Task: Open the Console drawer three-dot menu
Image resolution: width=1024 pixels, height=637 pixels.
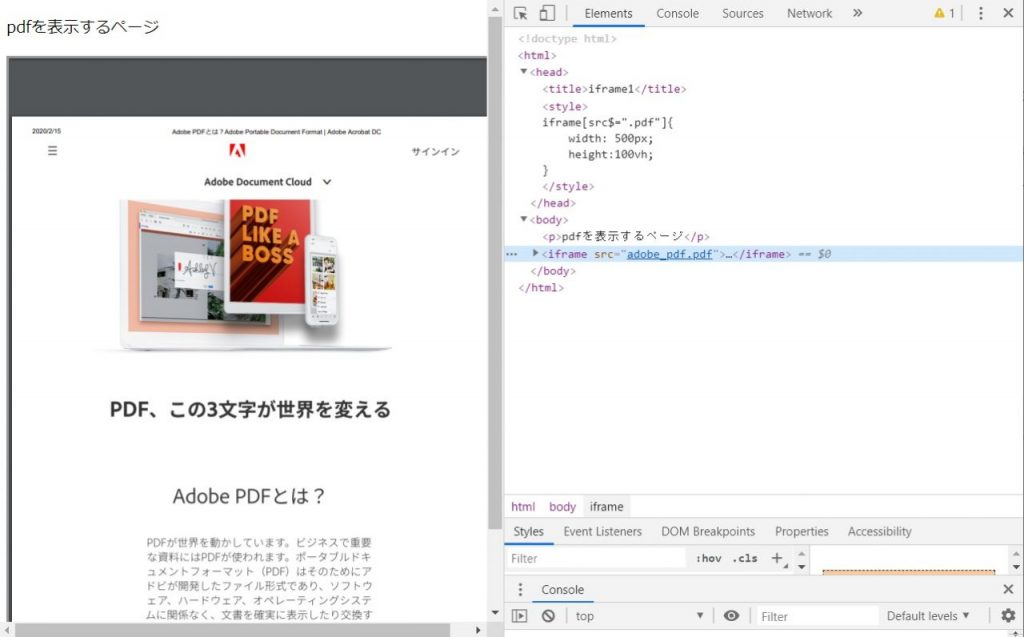Action: click(519, 590)
